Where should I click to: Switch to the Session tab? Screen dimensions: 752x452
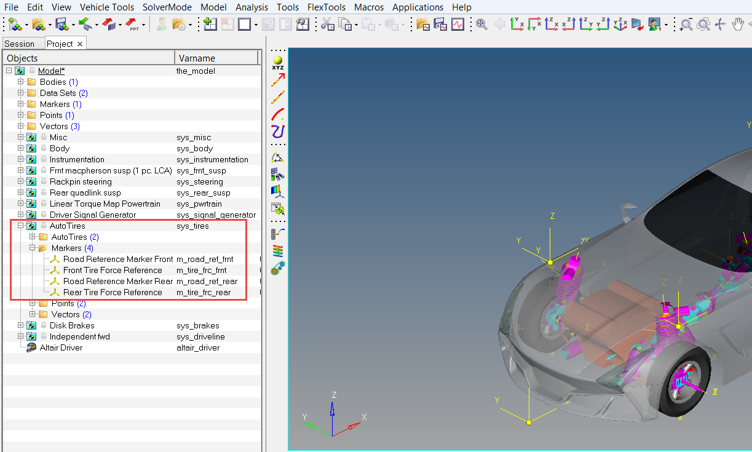tap(19, 44)
